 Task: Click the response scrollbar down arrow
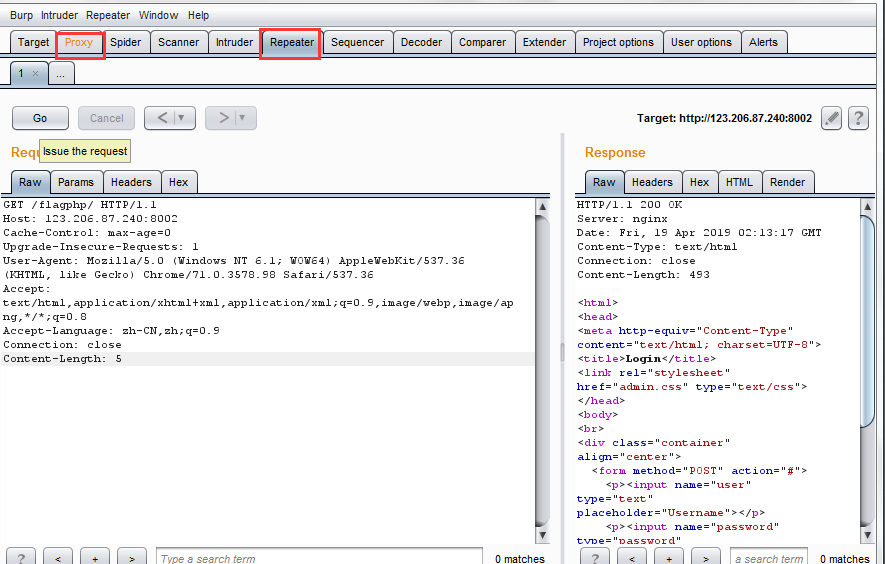(868, 535)
